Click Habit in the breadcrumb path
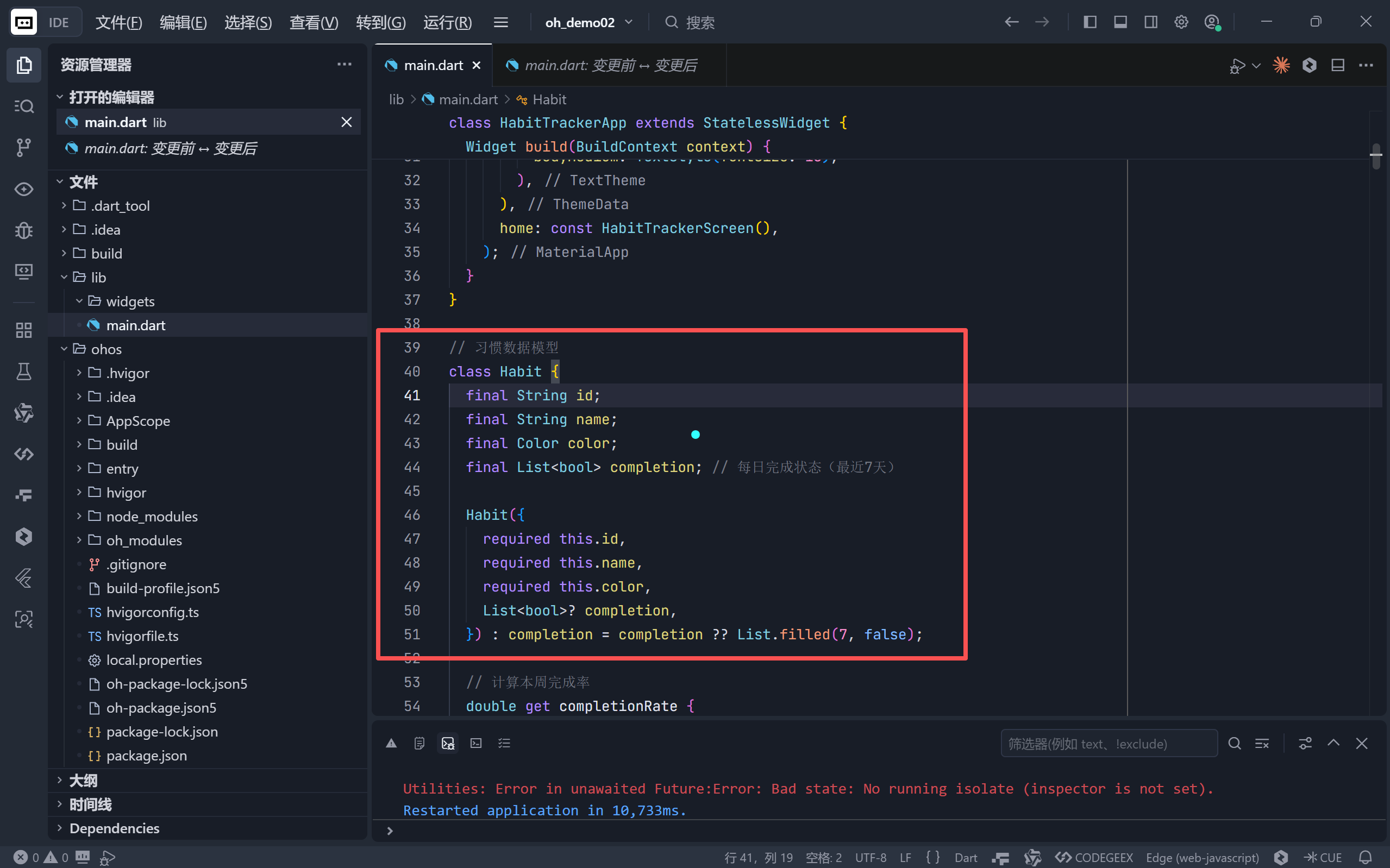Viewport: 1390px width, 868px height. point(549,99)
